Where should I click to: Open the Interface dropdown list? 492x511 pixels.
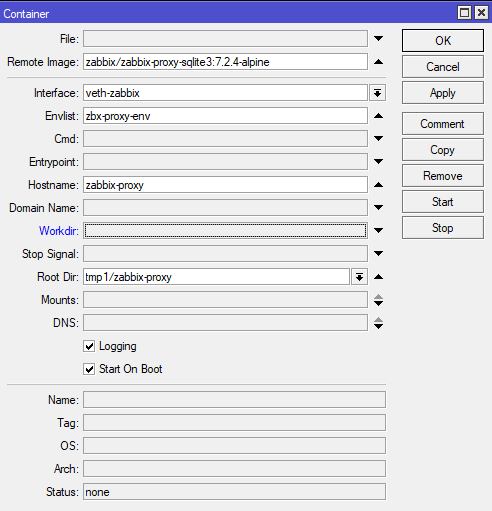coord(377,93)
